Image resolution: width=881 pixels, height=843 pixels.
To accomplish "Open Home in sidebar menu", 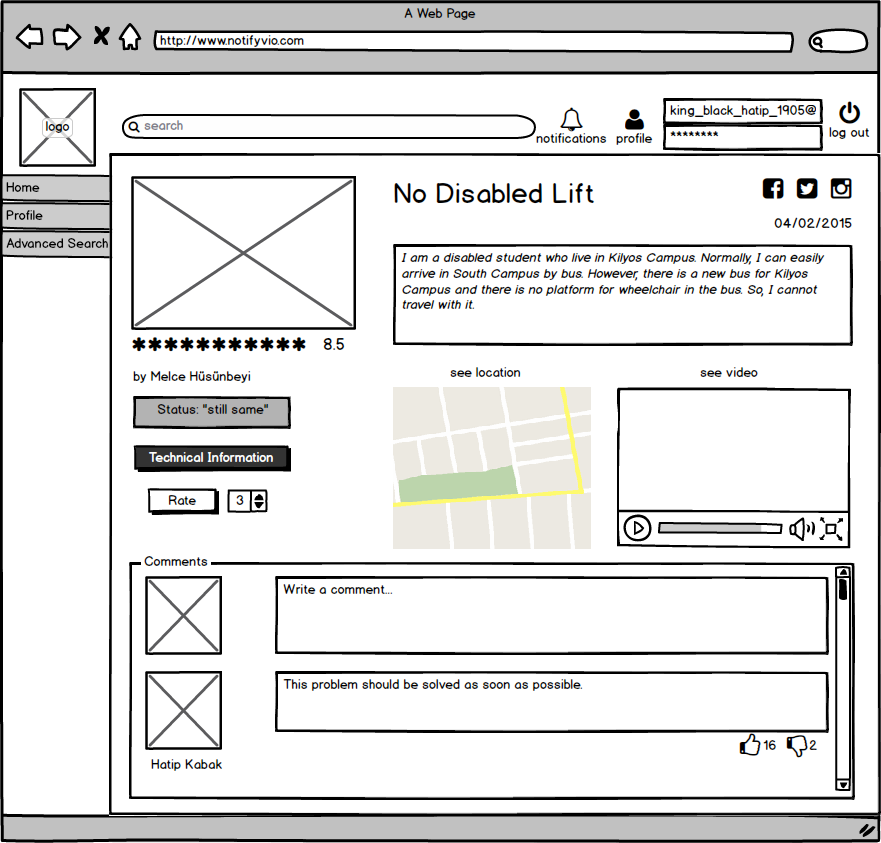I will click(x=56, y=188).
